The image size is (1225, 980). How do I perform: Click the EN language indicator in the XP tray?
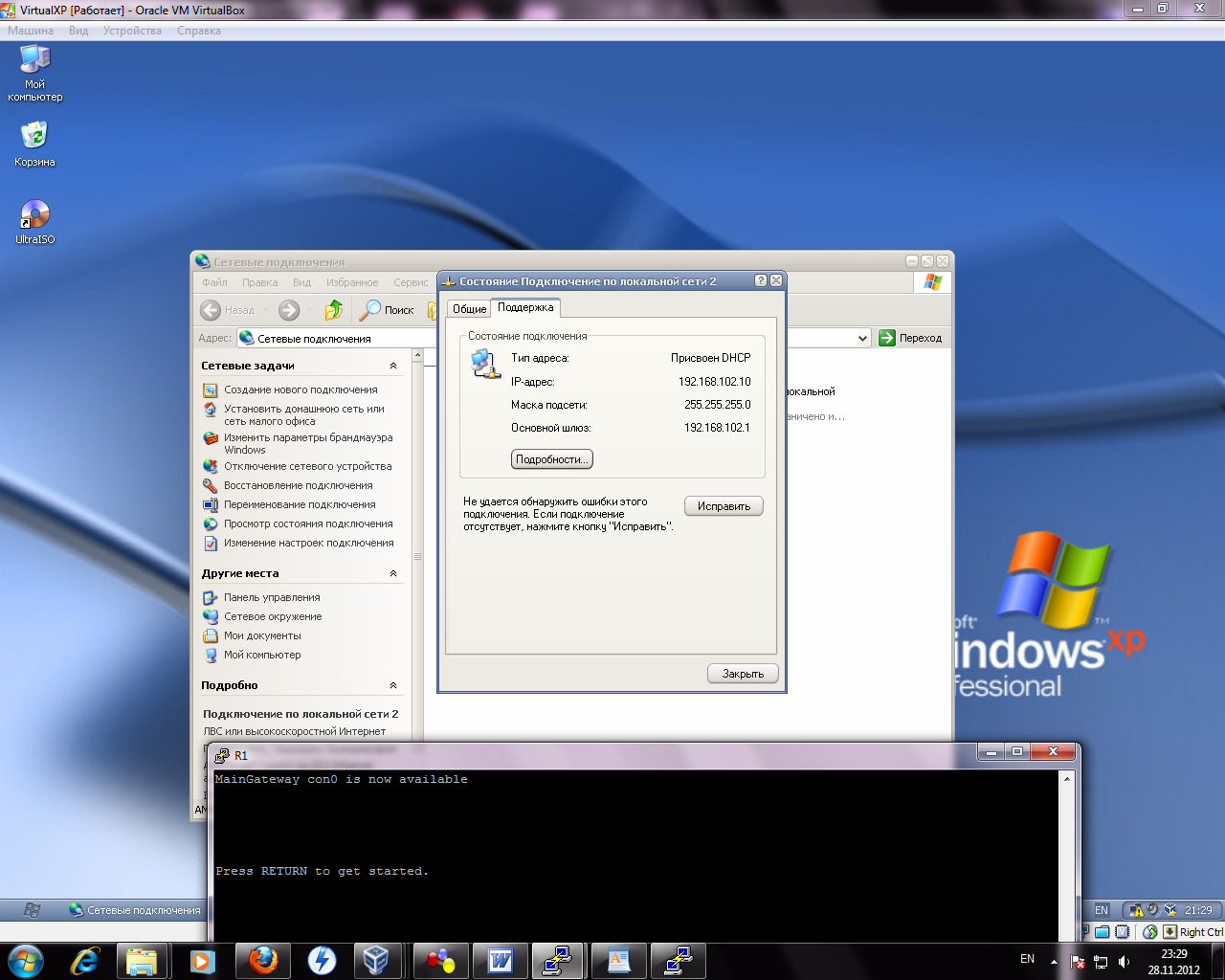[1102, 910]
